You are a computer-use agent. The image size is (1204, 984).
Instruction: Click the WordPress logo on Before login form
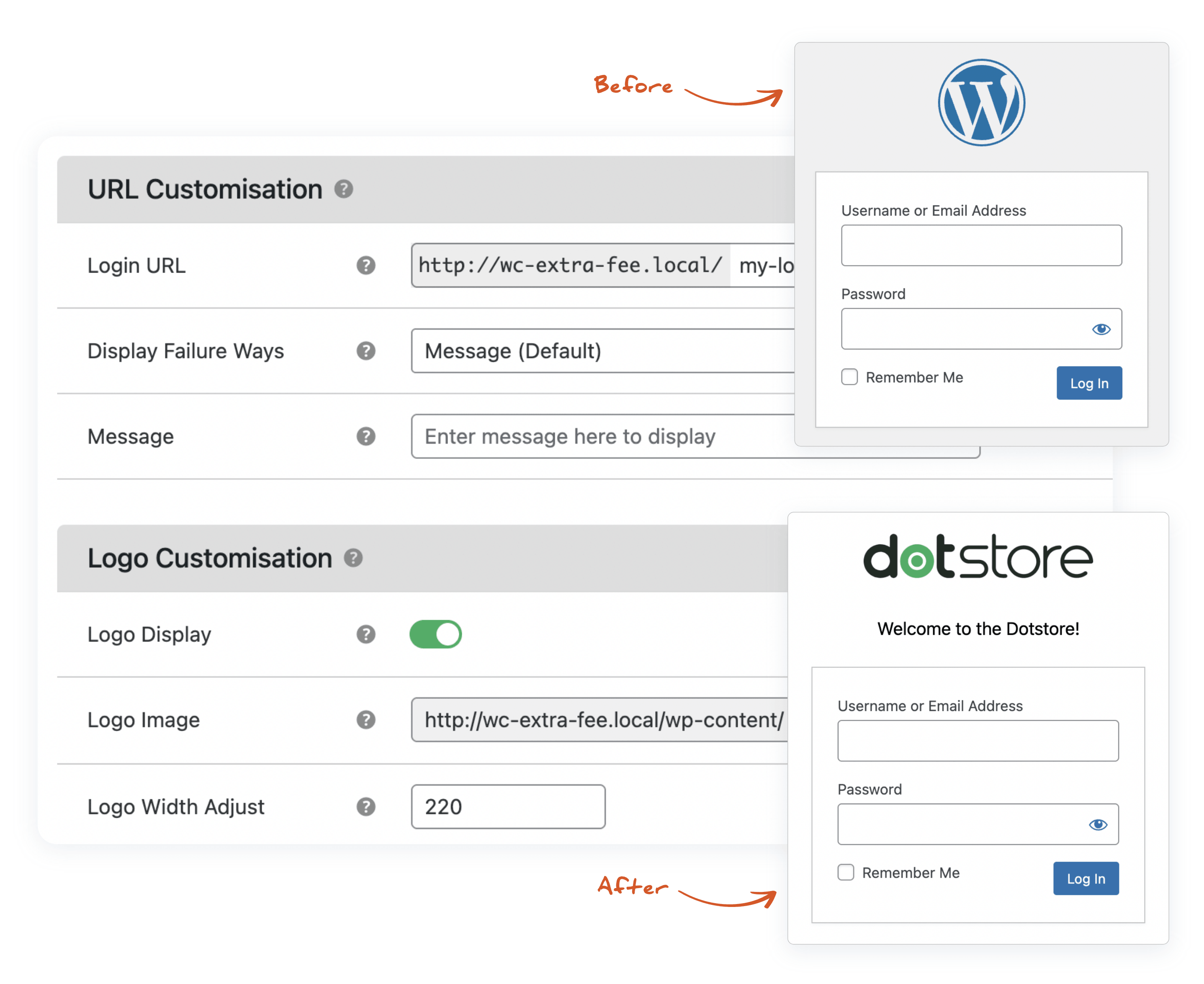coord(981,103)
